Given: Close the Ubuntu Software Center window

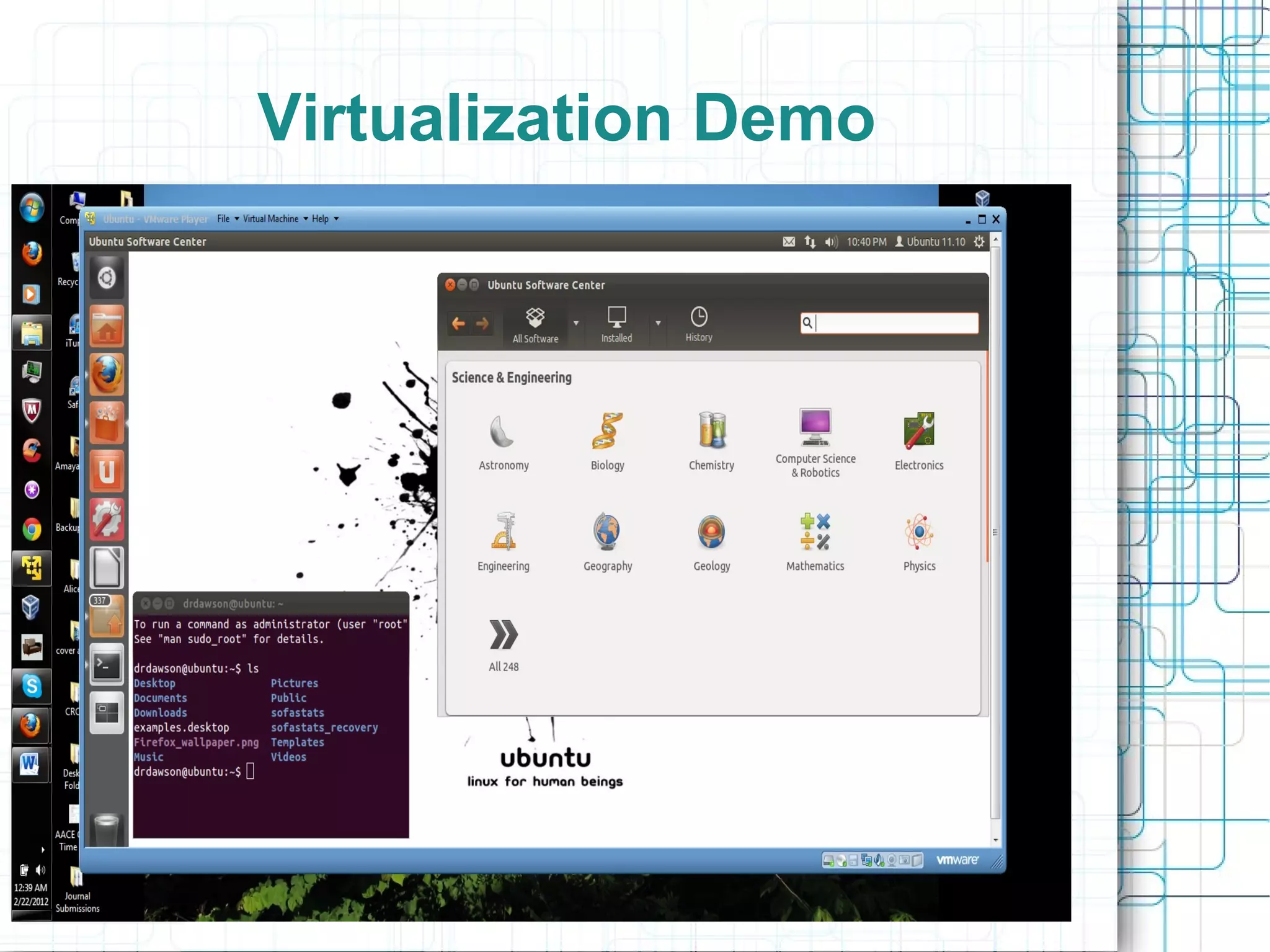Looking at the screenshot, I should pos(451,285).
